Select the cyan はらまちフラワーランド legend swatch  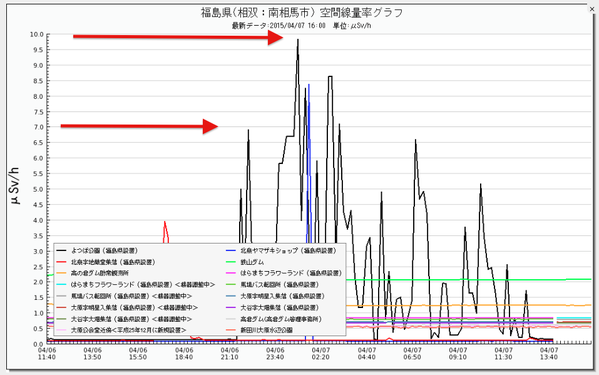(61, 285)
